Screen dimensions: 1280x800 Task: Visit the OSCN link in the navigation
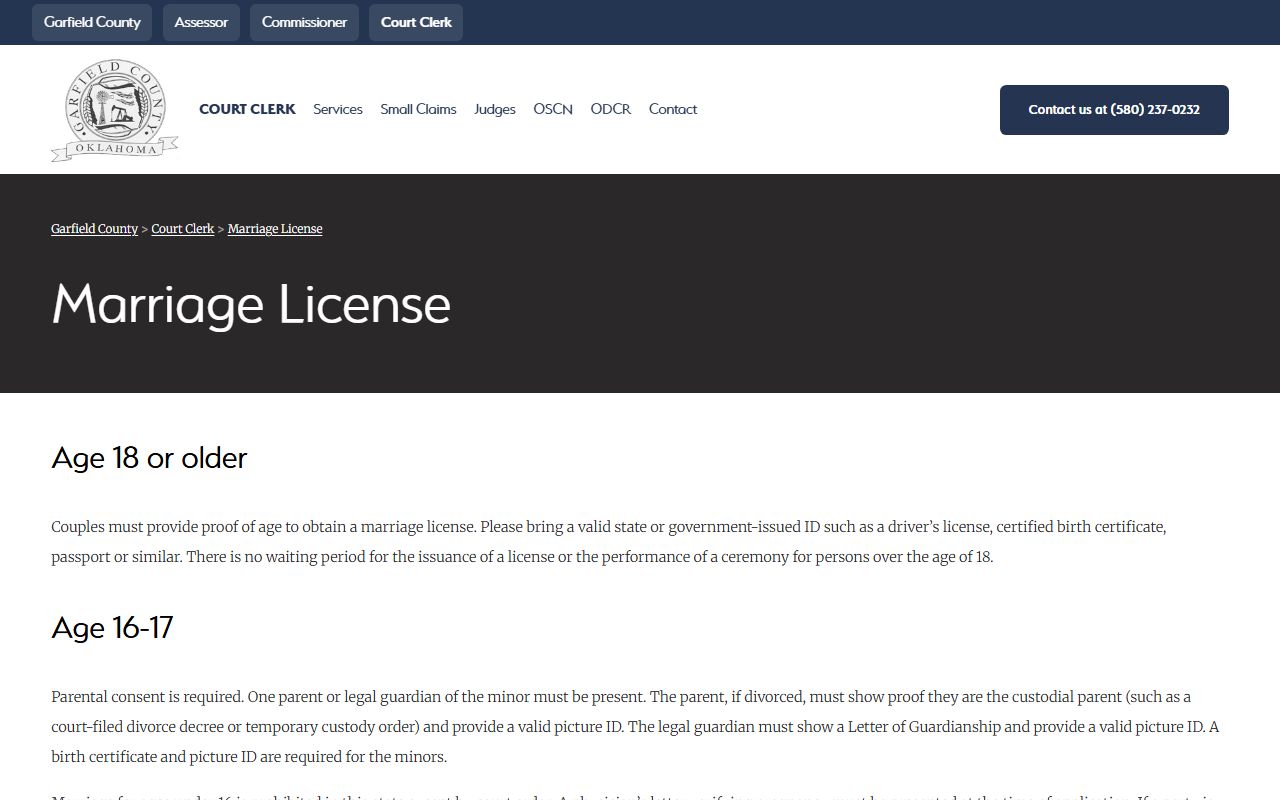click(552, 109)
